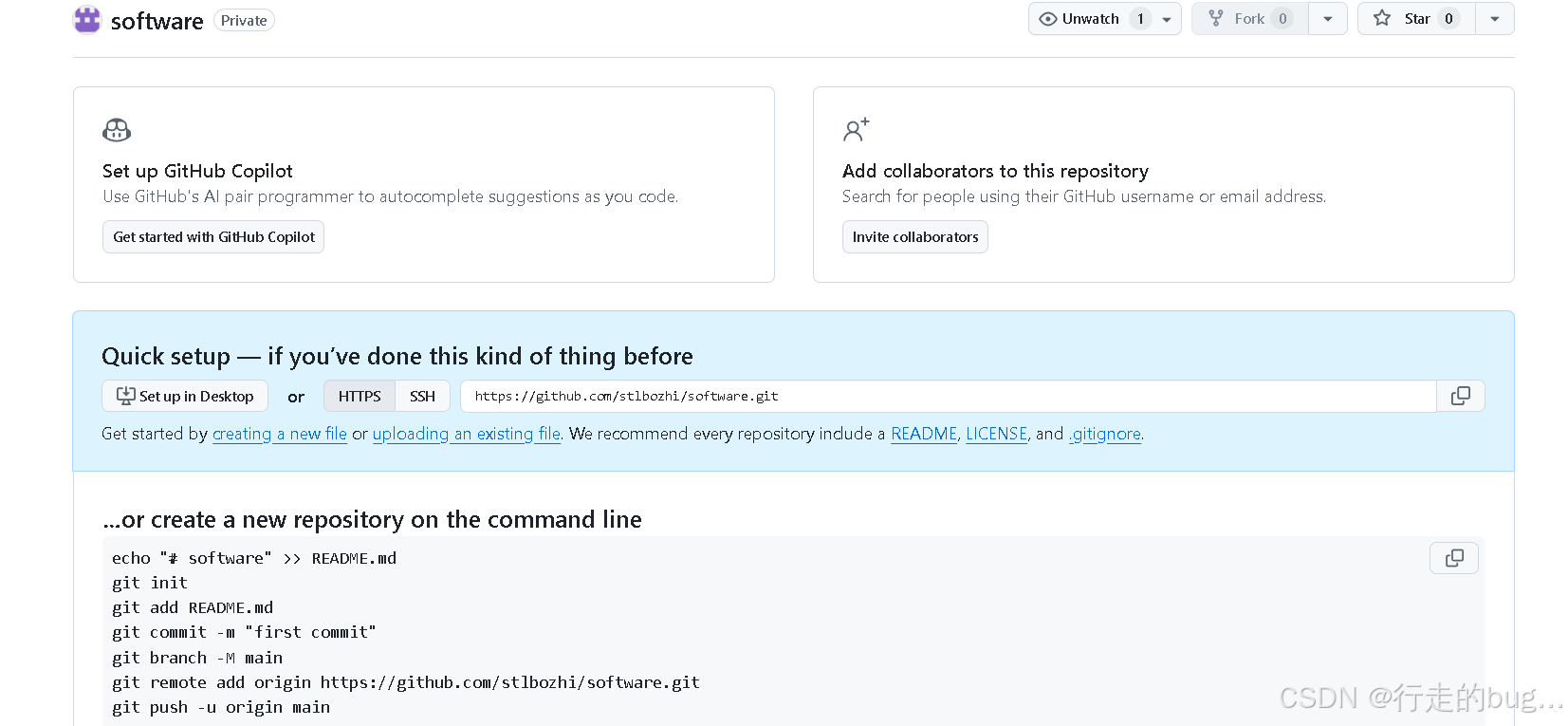
Task: Click the 'git add README.md' line
Action: click(193, 607)
